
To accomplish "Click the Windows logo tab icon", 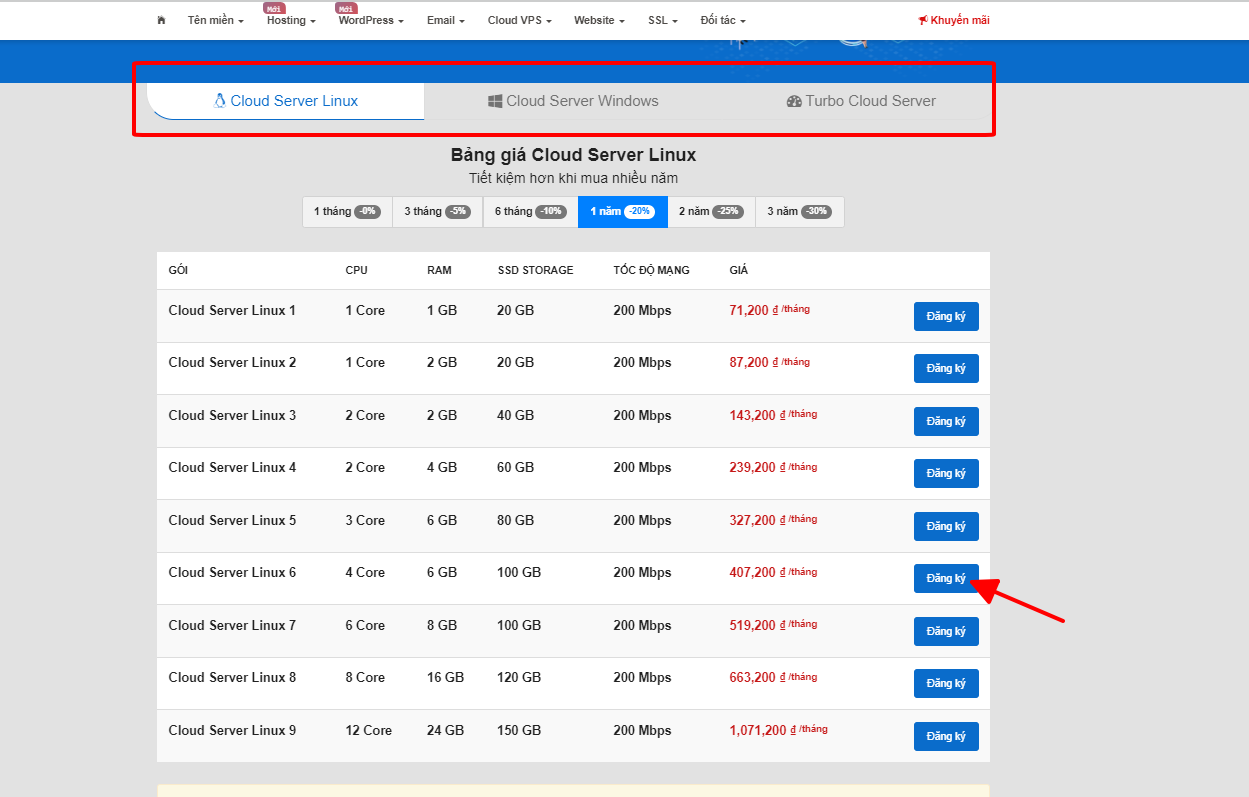I will coord(495,101).
